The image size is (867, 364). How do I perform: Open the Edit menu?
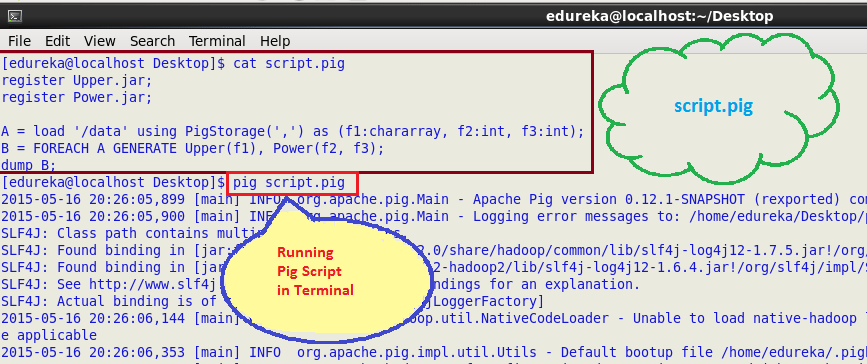(58, 41)
